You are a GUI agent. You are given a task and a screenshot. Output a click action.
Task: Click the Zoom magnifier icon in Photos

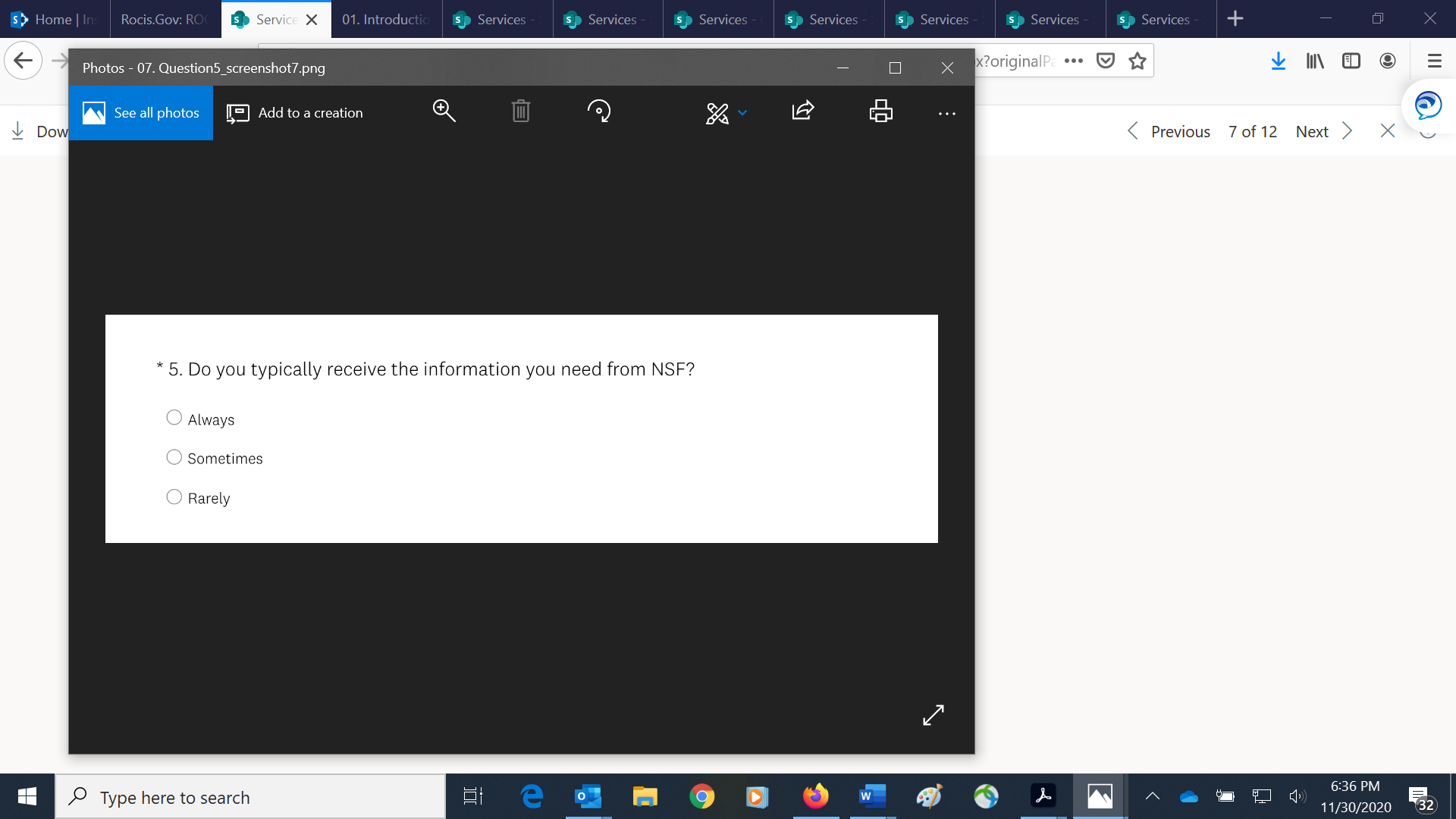pyautogui.click(x=444, y=111)
